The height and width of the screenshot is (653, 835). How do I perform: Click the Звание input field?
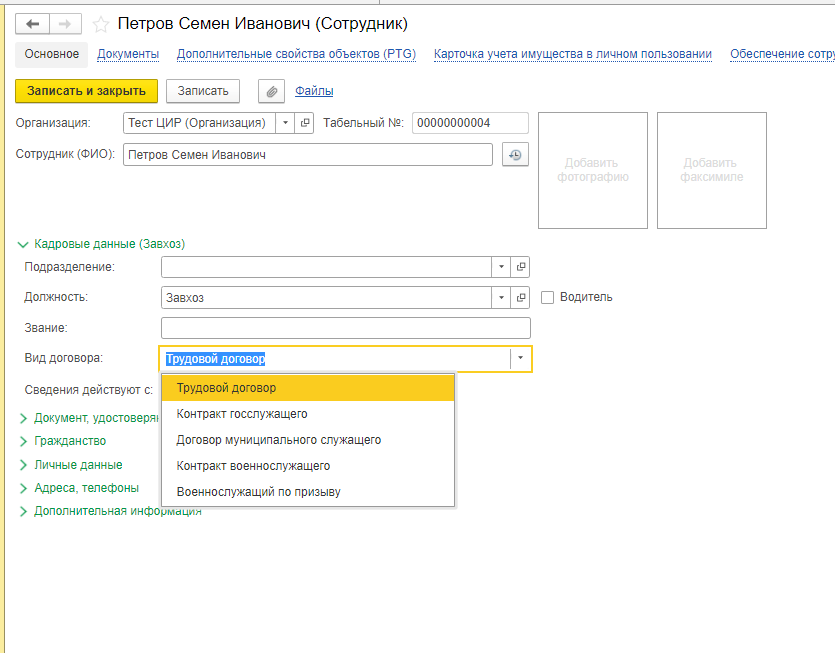click(x=346, y=328)
